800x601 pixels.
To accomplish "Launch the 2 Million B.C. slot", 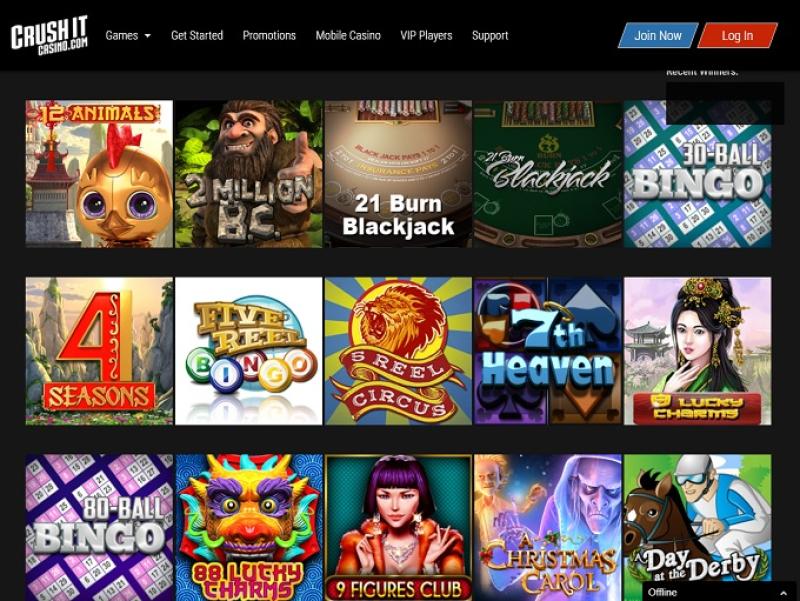I will (248, 174).
